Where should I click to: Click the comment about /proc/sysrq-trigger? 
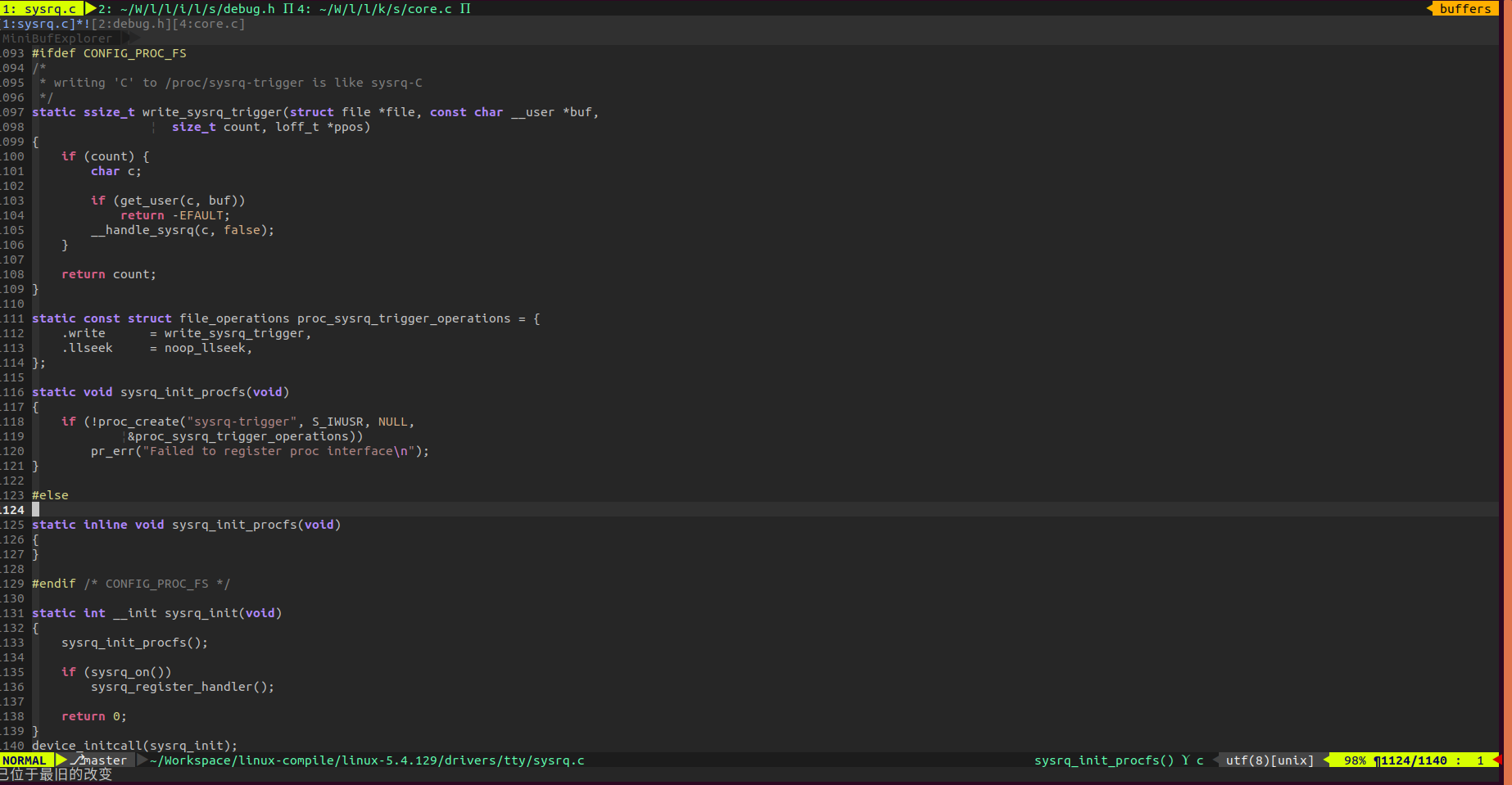(231, 83)
